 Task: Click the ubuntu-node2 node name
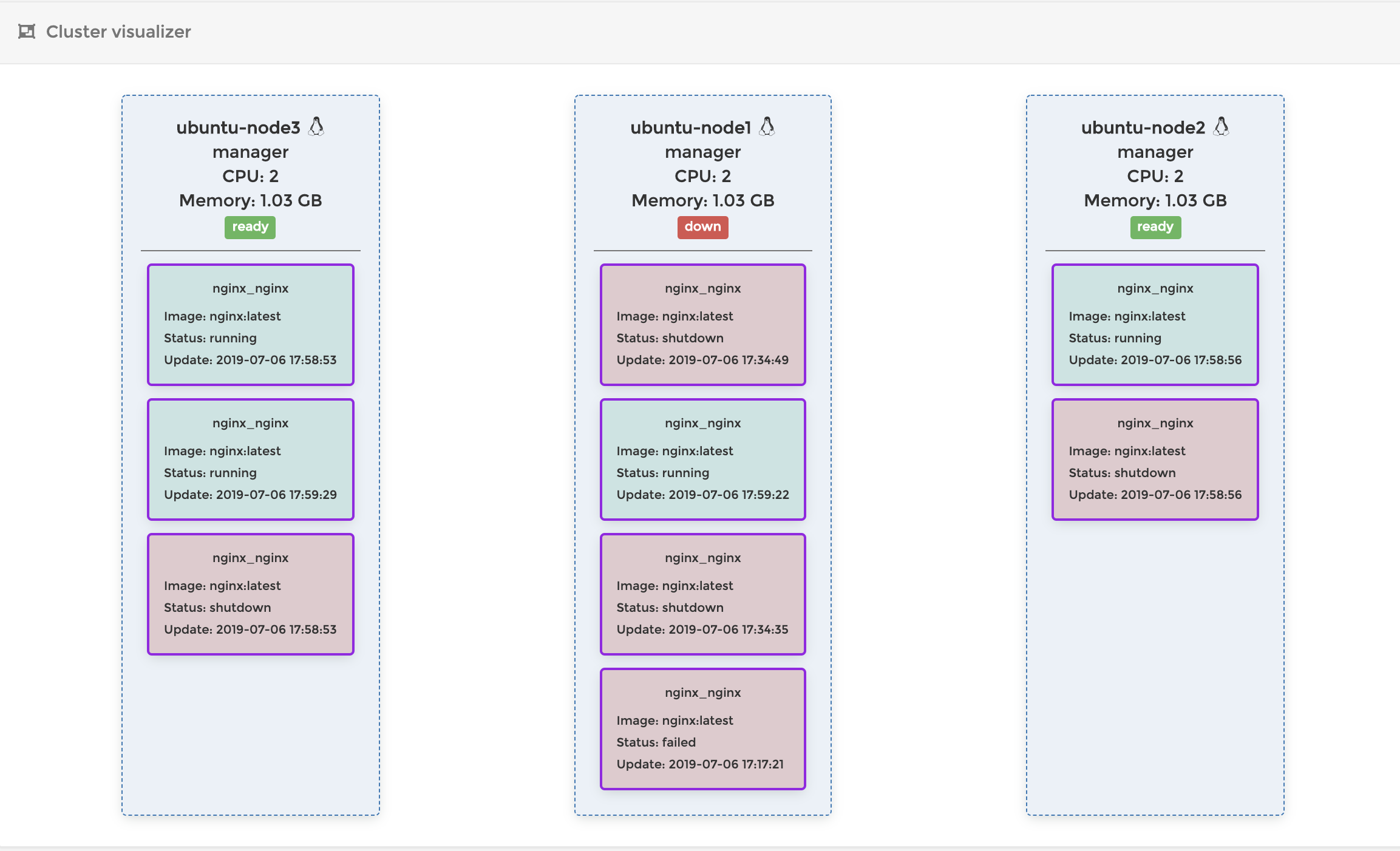[x=1143, y=127]
